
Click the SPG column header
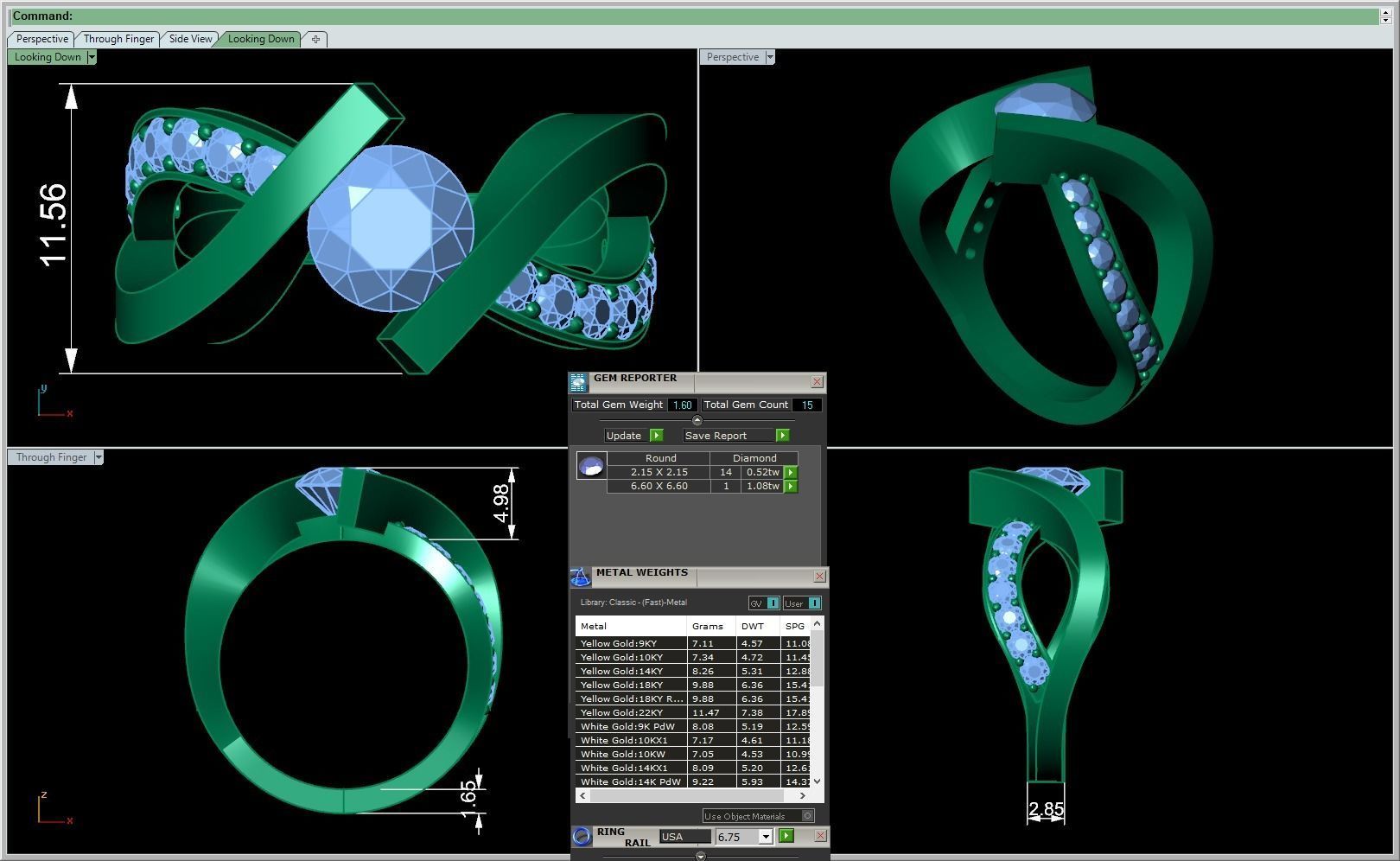click(x=795, y=626)
